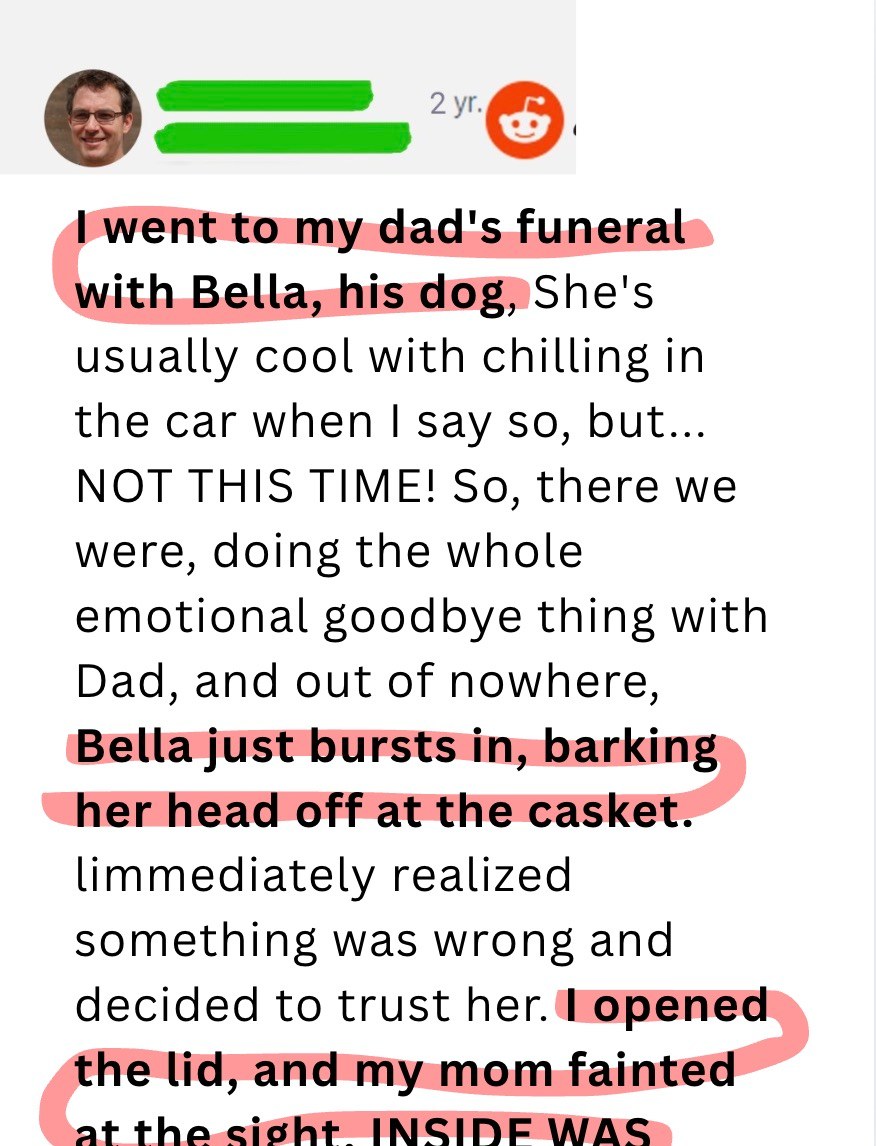Click the bold "the lid, and my mom fainted" line
This screenshot has height=1146, width=876.
[x=405, y=1070]
